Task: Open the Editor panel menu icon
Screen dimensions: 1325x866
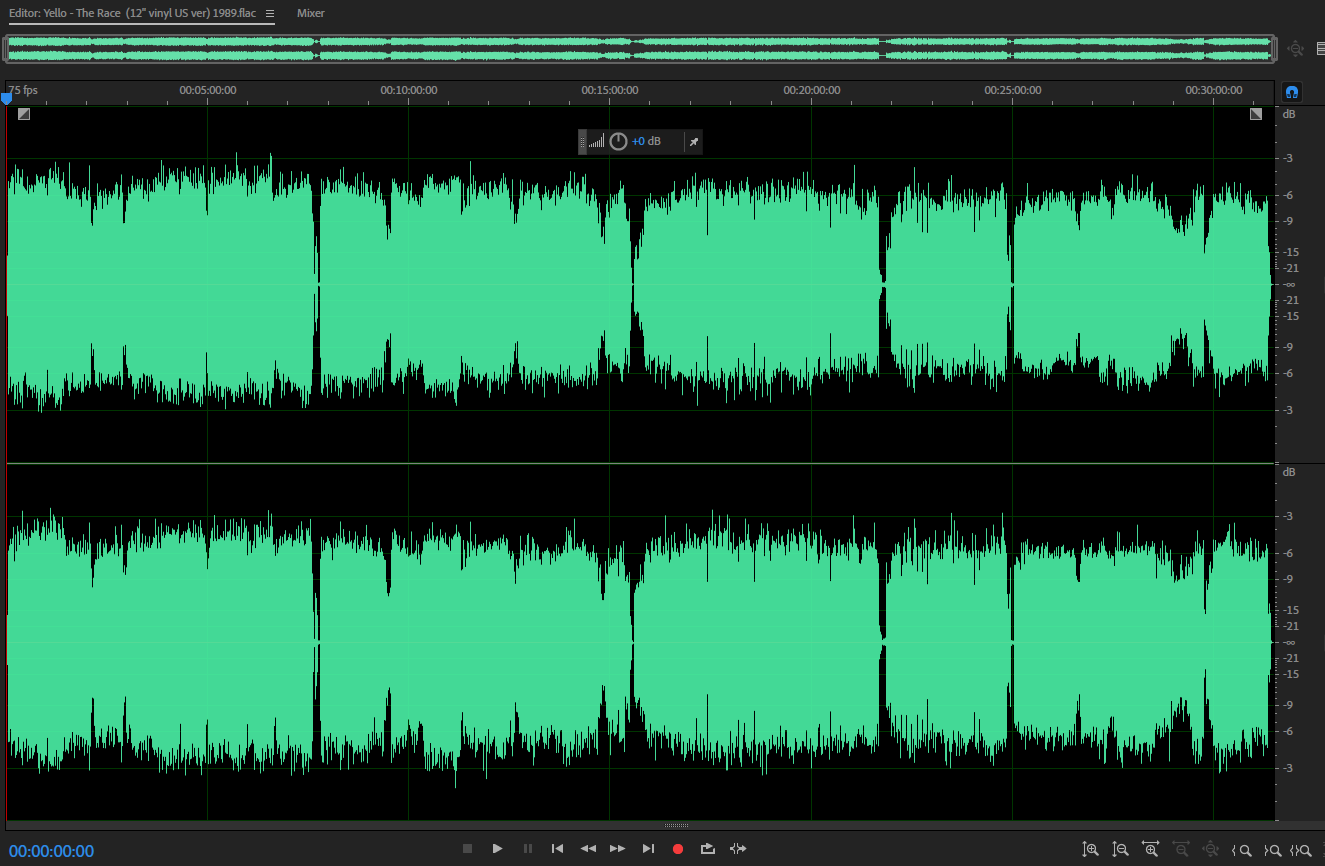Action: [269, 14]
